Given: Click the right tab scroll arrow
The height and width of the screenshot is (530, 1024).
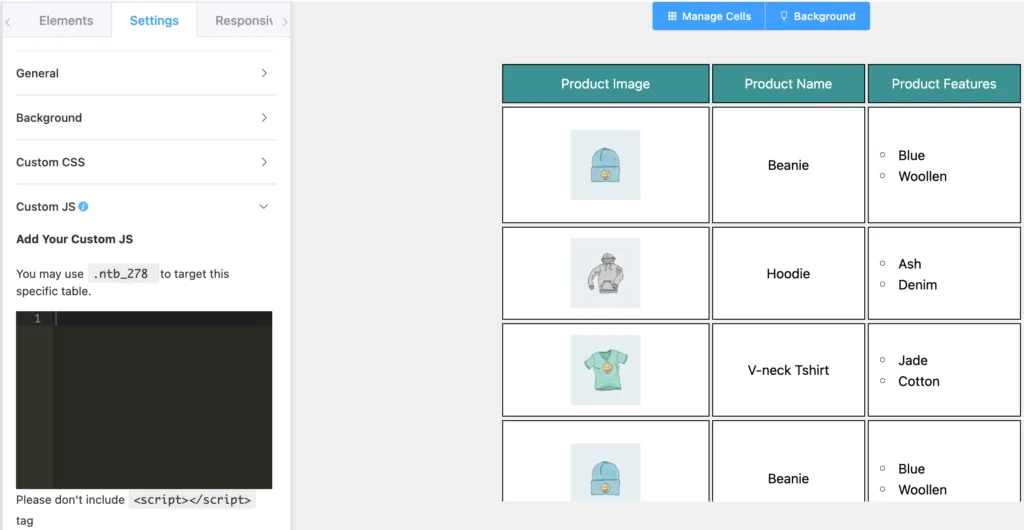Looking at the screenshot, I should click(285, 22).
